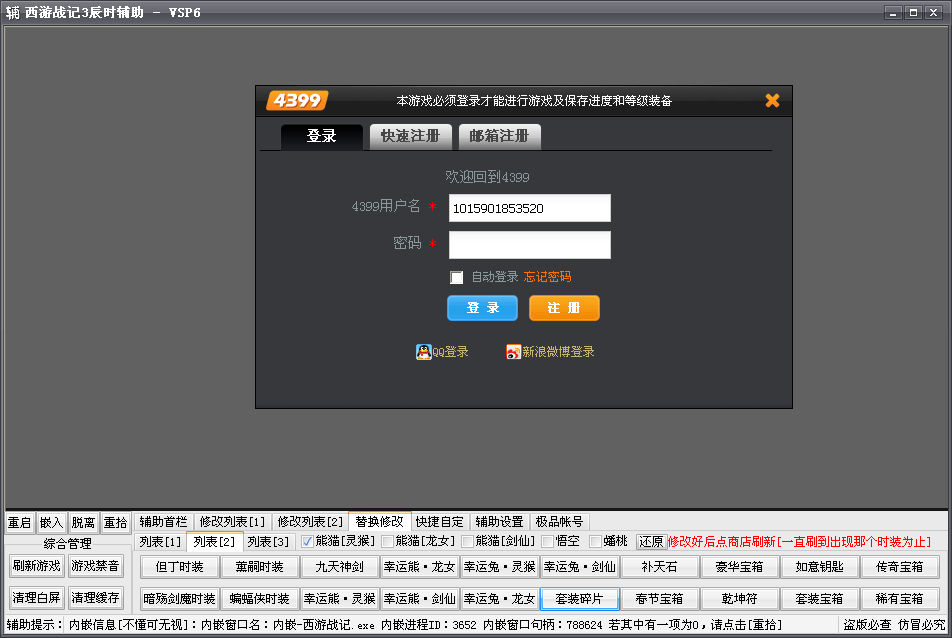Screen dimensions: 952x638
Task: Click the 补天石 button
Action: (659, 567)
